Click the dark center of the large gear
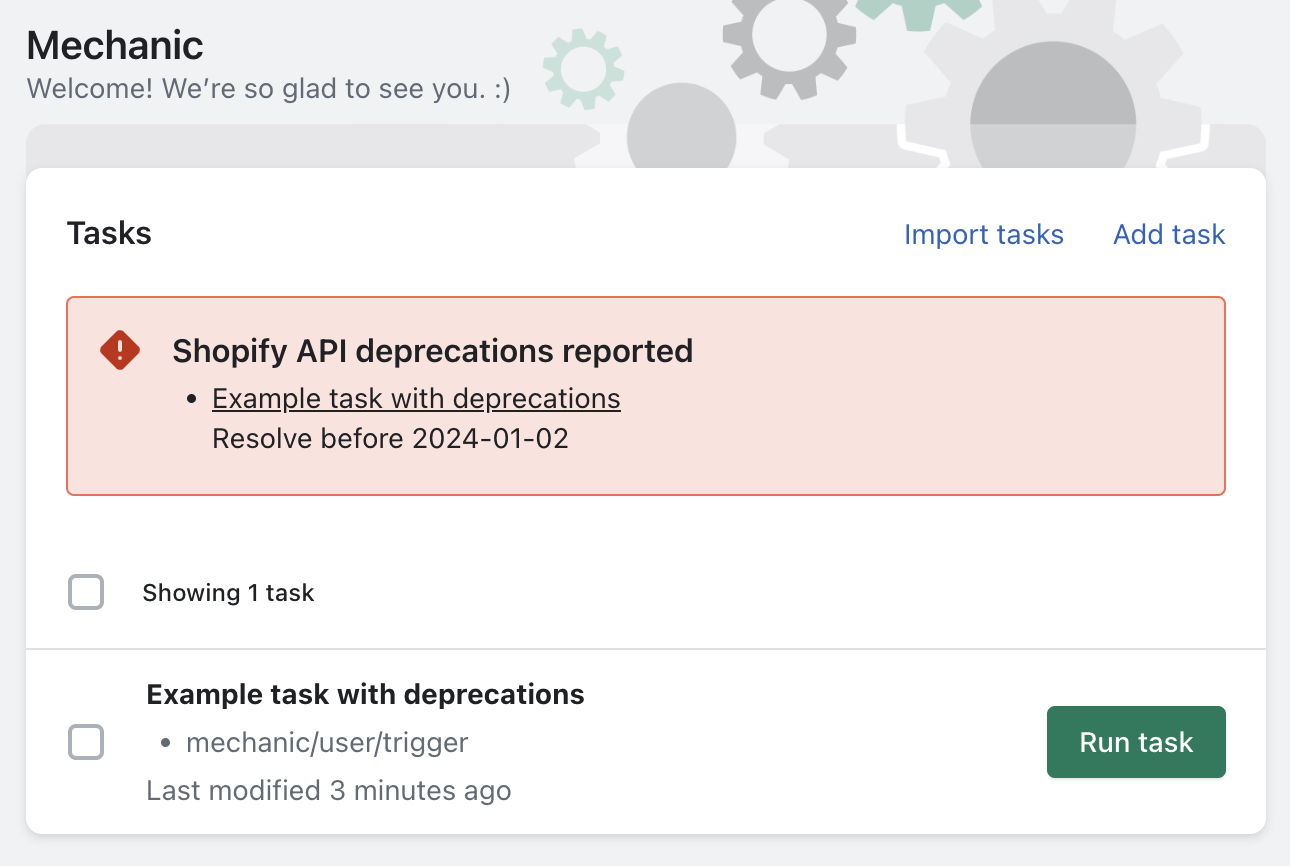 pyautogui.click(x=1053, y=110)
